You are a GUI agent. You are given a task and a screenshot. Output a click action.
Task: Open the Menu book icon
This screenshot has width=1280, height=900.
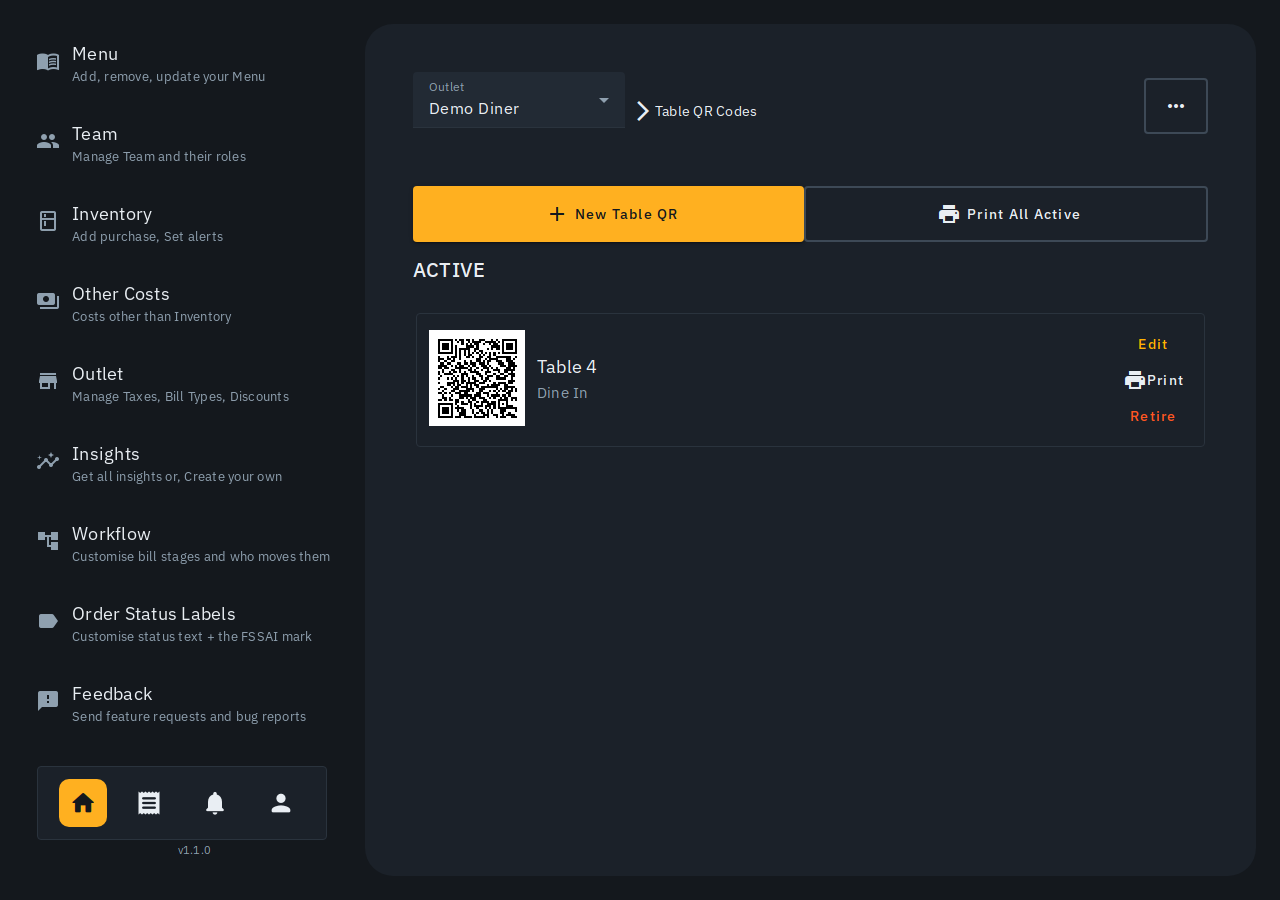click(48, 62)
